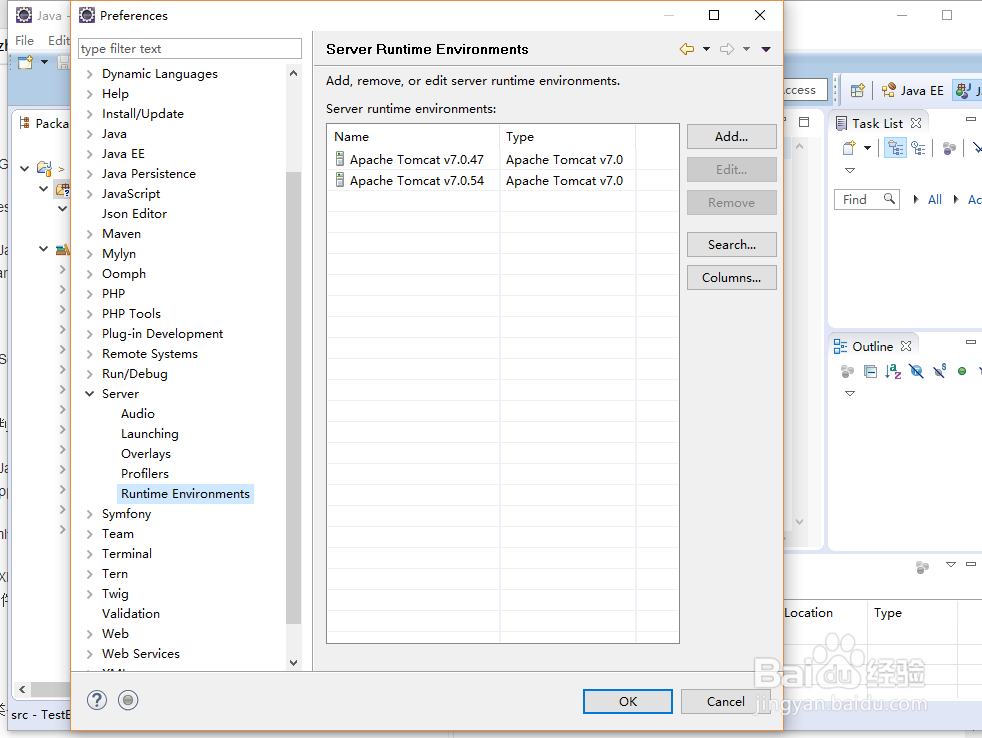Click the All link in Task List
This screenshot has height=738, width=982.
(934, 199)
